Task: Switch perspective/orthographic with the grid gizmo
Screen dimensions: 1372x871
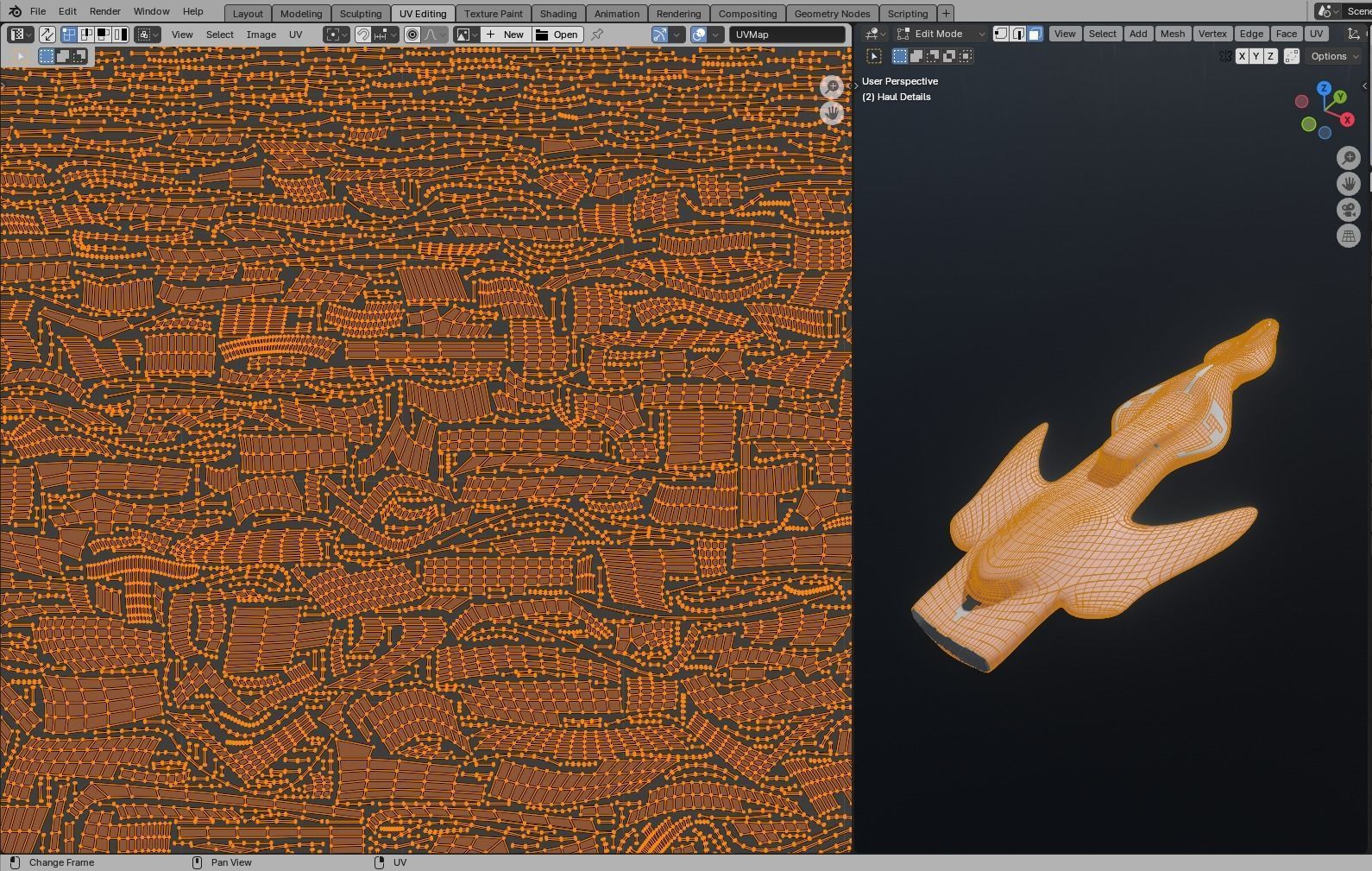Action: click(1349, 236)
